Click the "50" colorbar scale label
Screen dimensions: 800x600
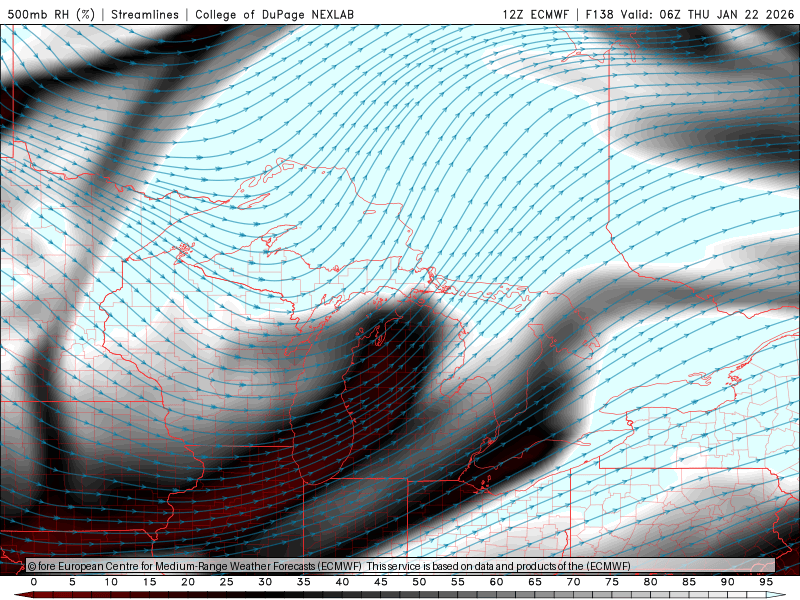(419, 582)
